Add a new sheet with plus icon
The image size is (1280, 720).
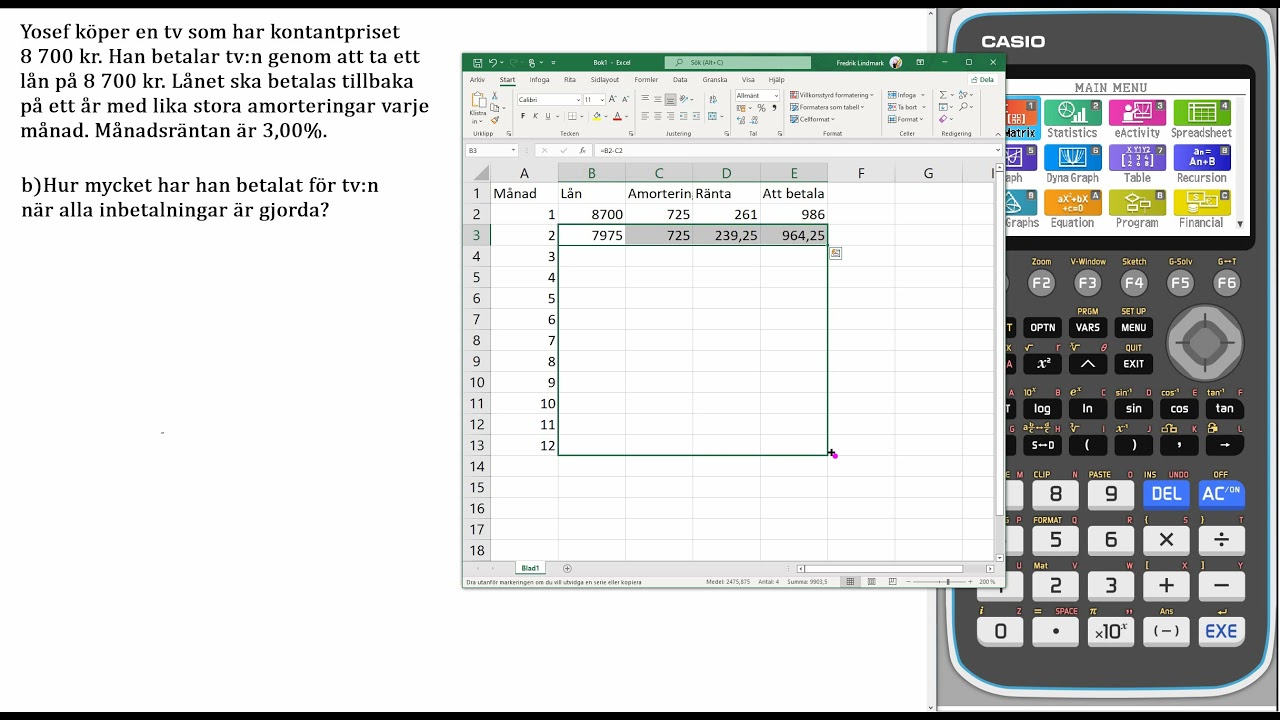[x=567, y=568]
